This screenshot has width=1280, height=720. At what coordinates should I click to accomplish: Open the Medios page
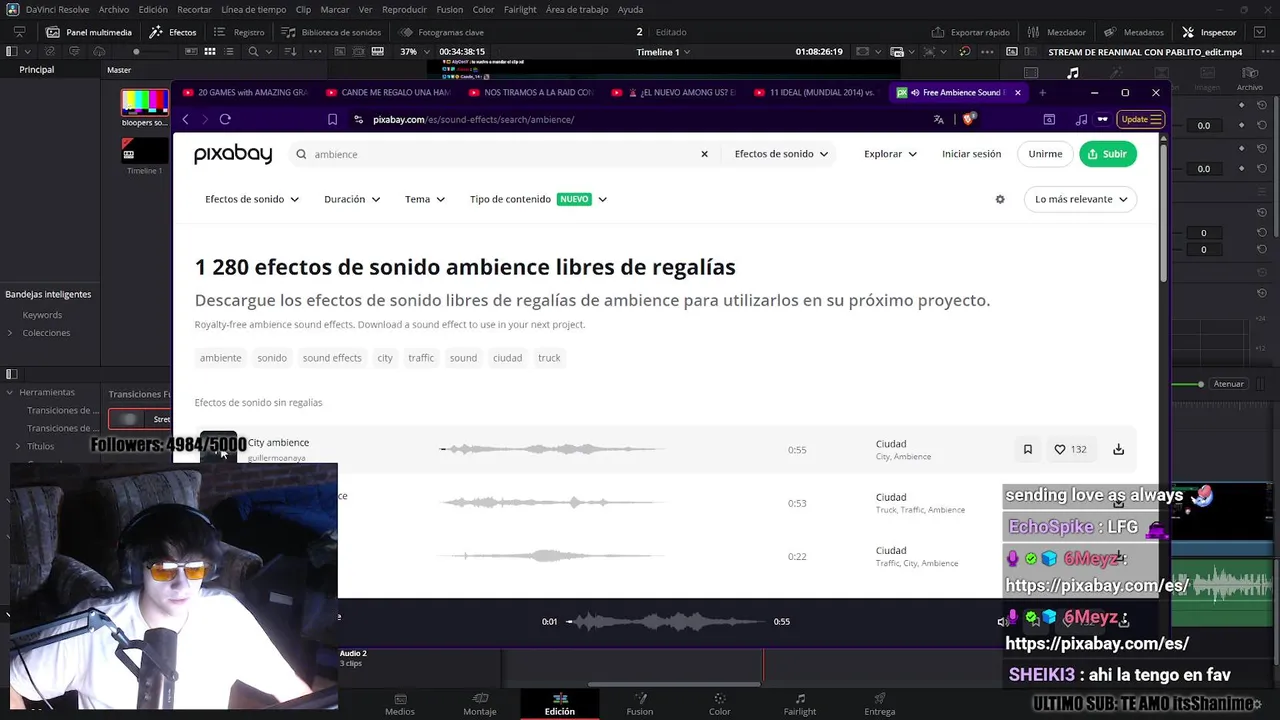[x=400, y=705]
